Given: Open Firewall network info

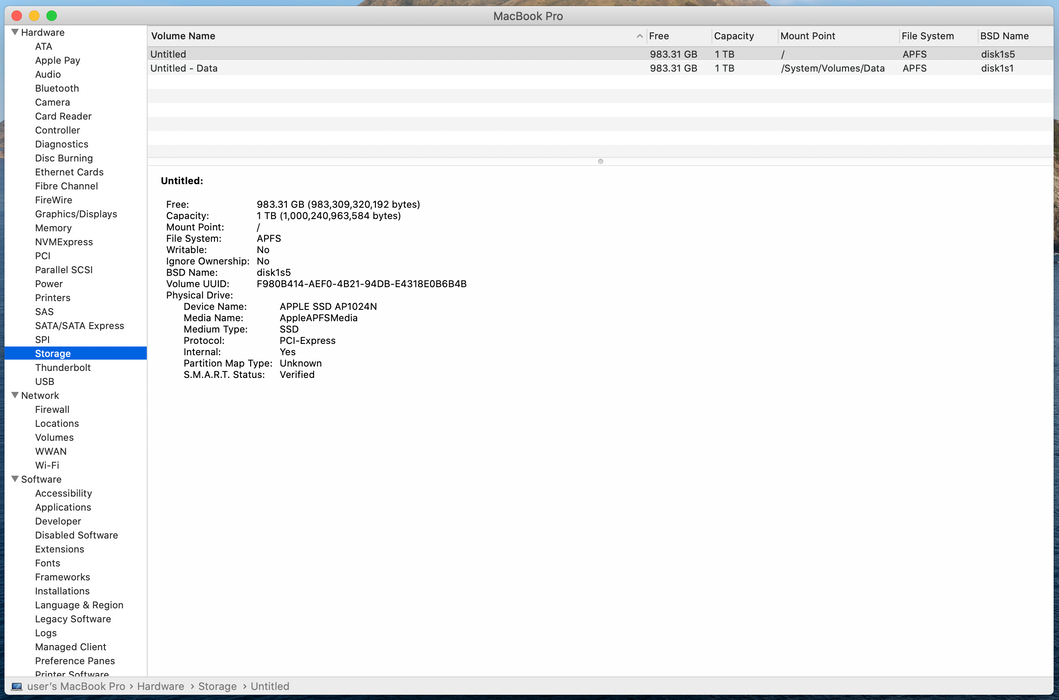Looking at the screenshot, I should 52,409.
